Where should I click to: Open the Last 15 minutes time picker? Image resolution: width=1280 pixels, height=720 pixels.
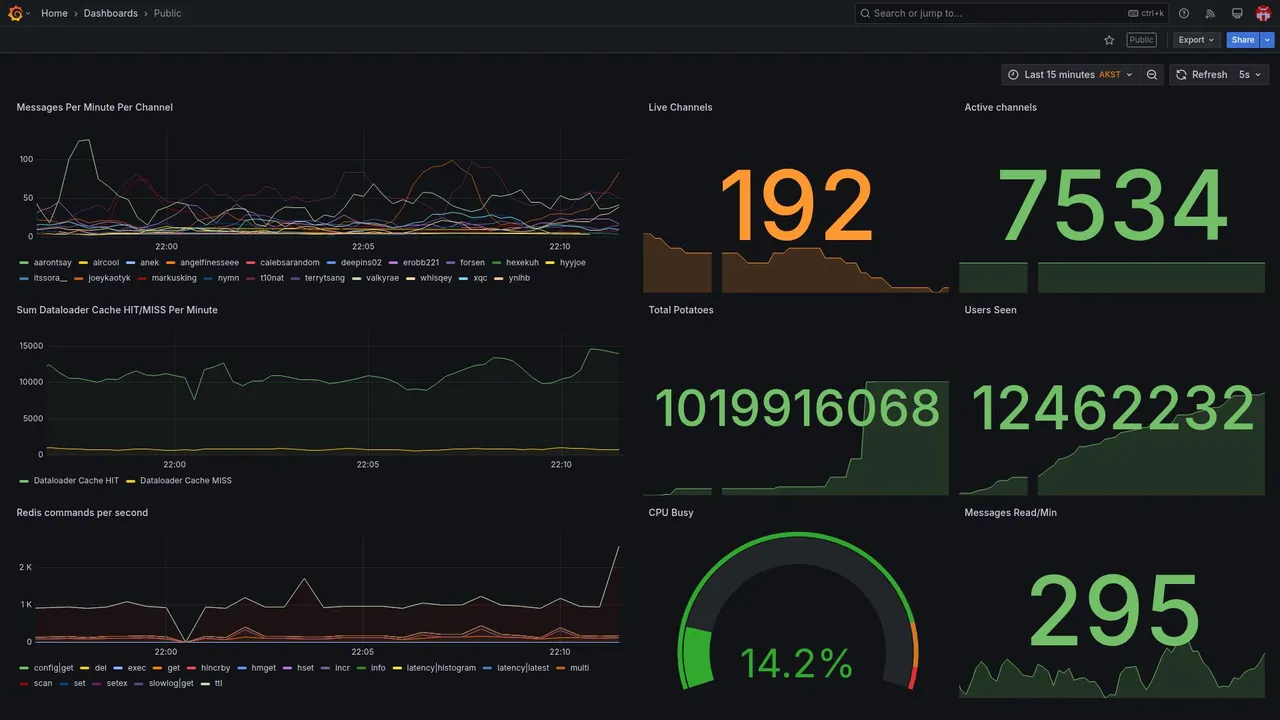tap(1070, 75)
